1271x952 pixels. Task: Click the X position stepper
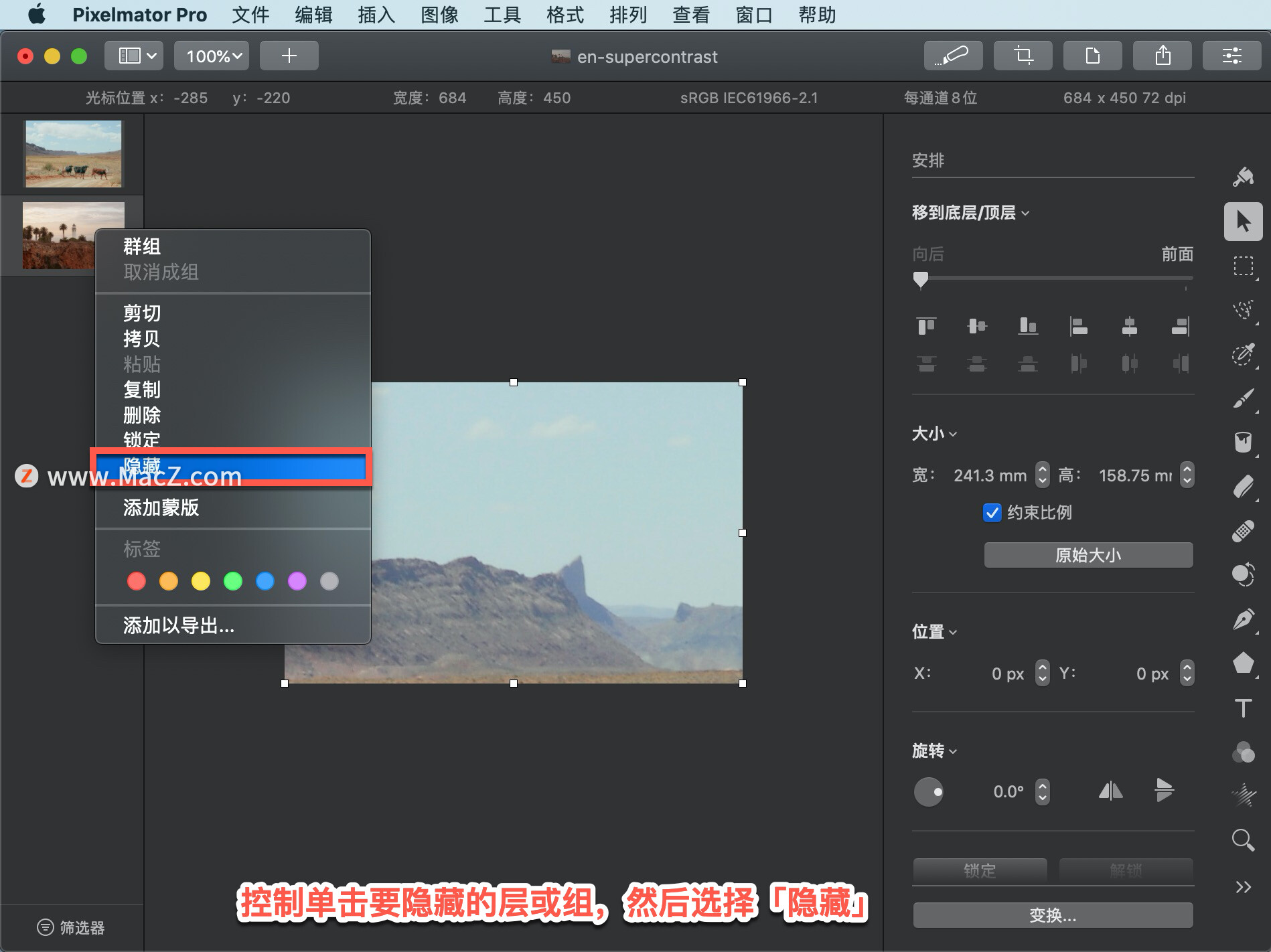[1043, 673]
